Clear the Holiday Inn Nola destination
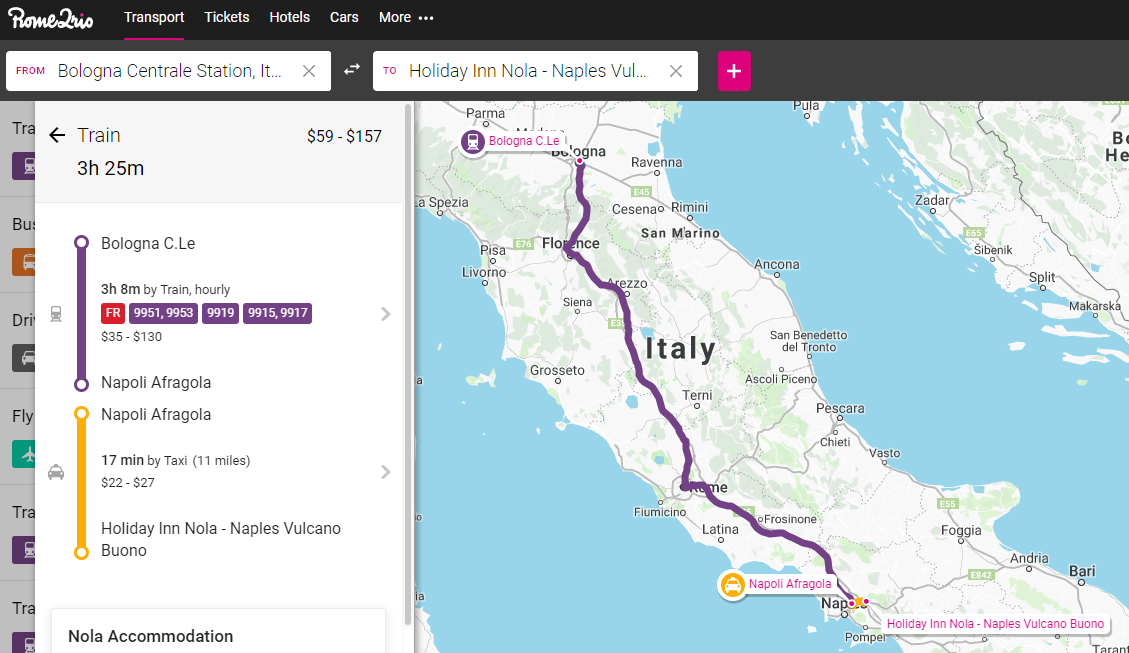Screen dimensions: 1129x653 pos(675,71)
